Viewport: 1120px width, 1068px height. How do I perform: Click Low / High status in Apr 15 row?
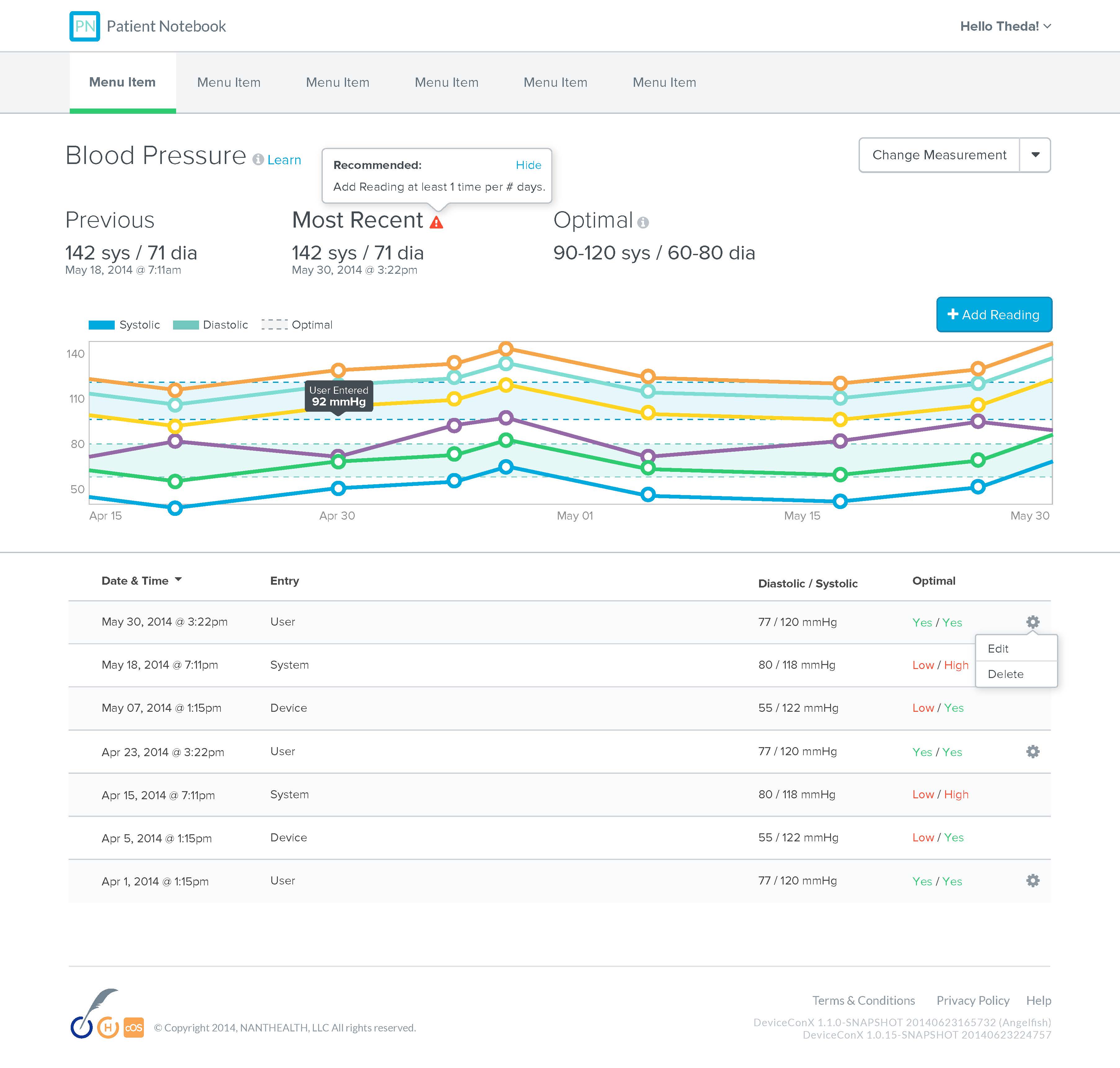pyautogui.click(x=940, y=795)
